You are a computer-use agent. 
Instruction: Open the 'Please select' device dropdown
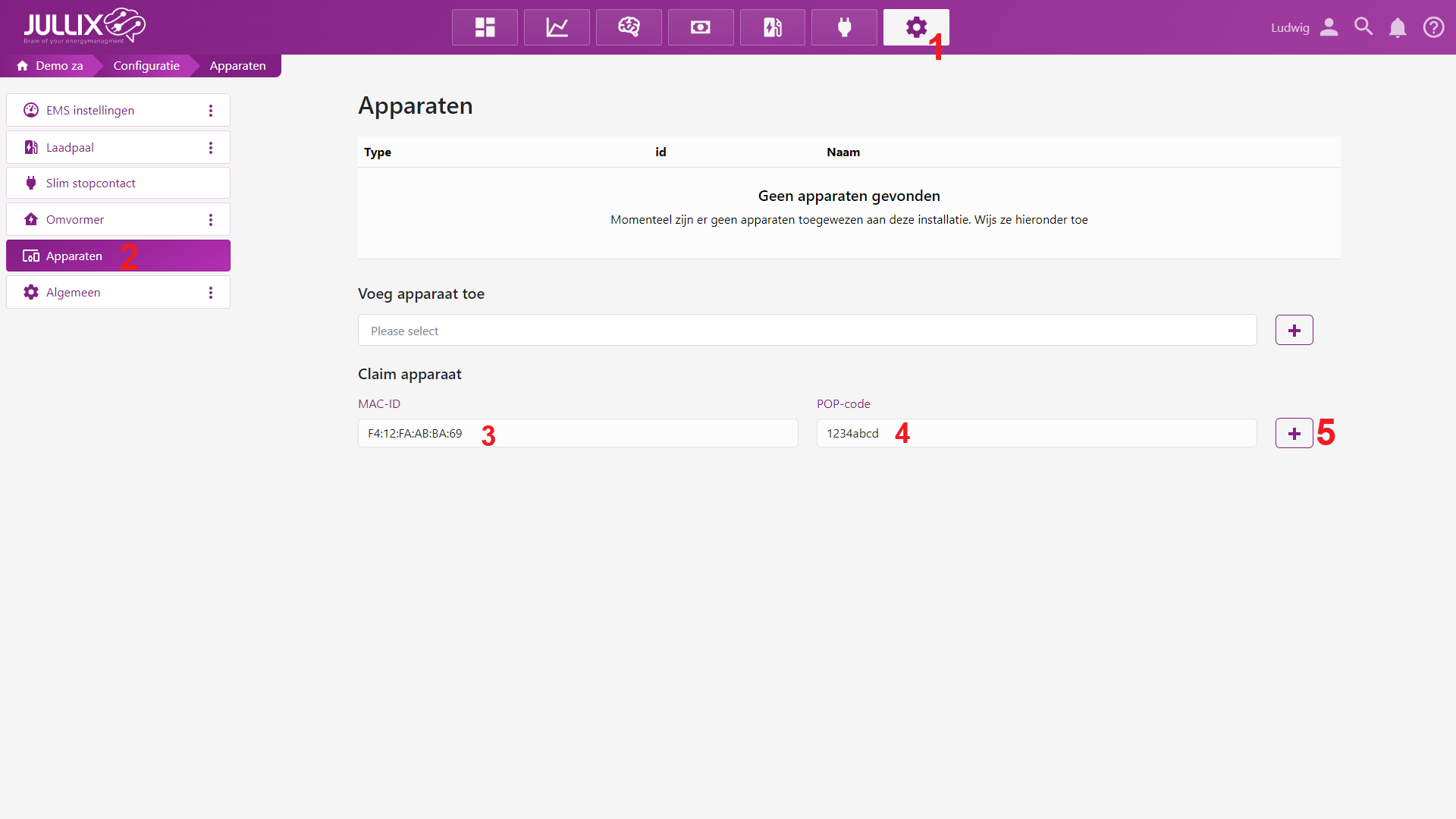[807, 331]
